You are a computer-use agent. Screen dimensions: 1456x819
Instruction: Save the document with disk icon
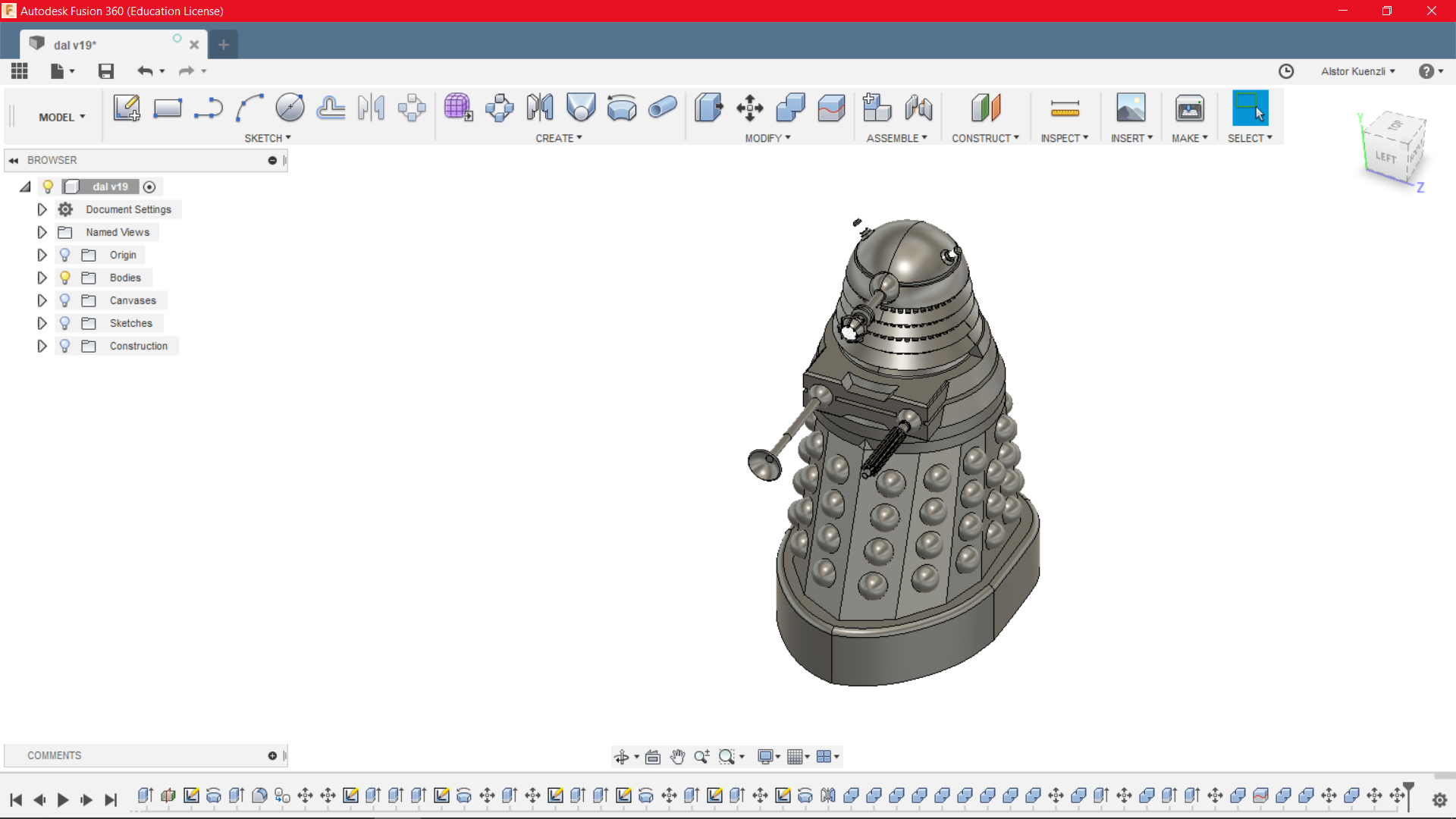106,71
